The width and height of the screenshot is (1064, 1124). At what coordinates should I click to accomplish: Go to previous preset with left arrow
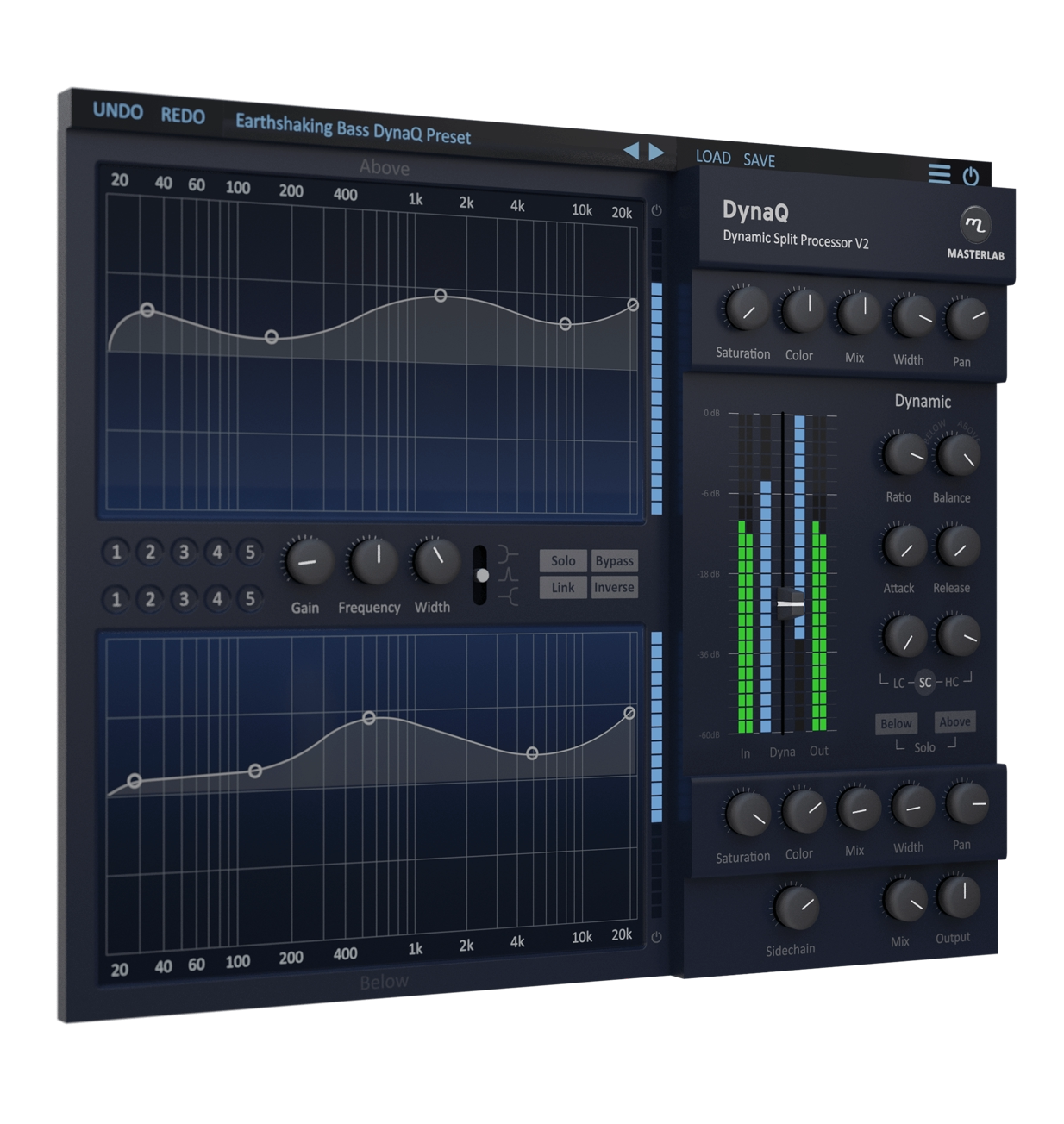(x=631, y=151)
